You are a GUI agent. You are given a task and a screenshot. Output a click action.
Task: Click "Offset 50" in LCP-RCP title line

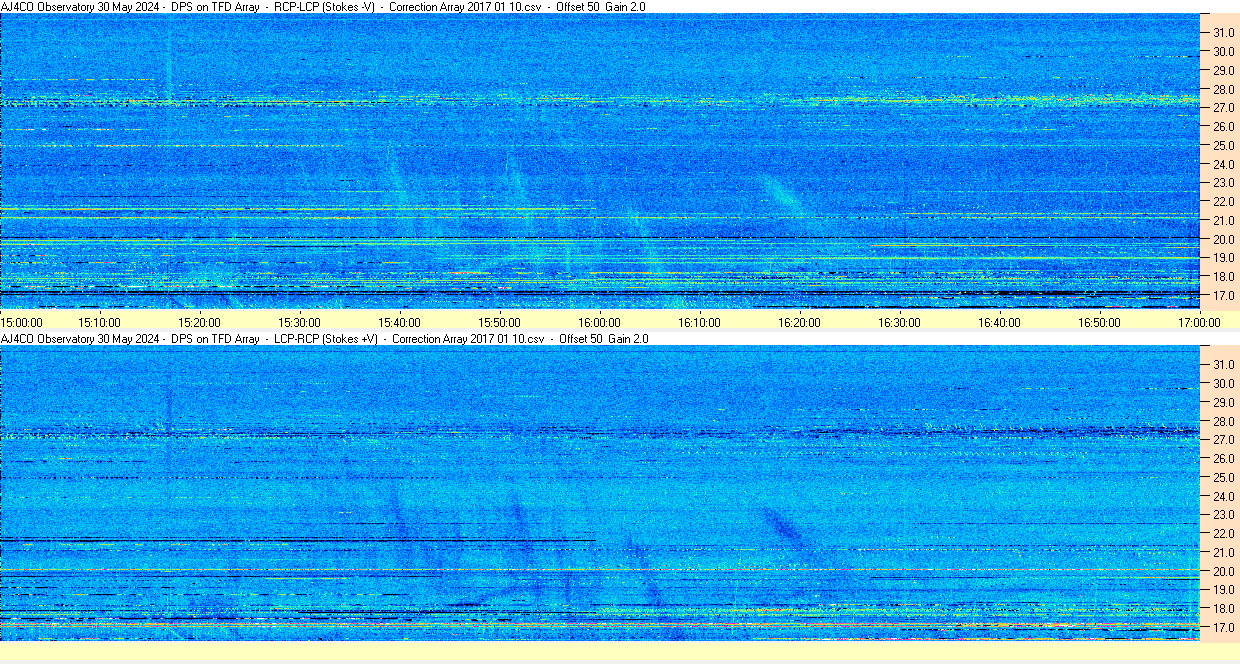click(x=580, y=339)
